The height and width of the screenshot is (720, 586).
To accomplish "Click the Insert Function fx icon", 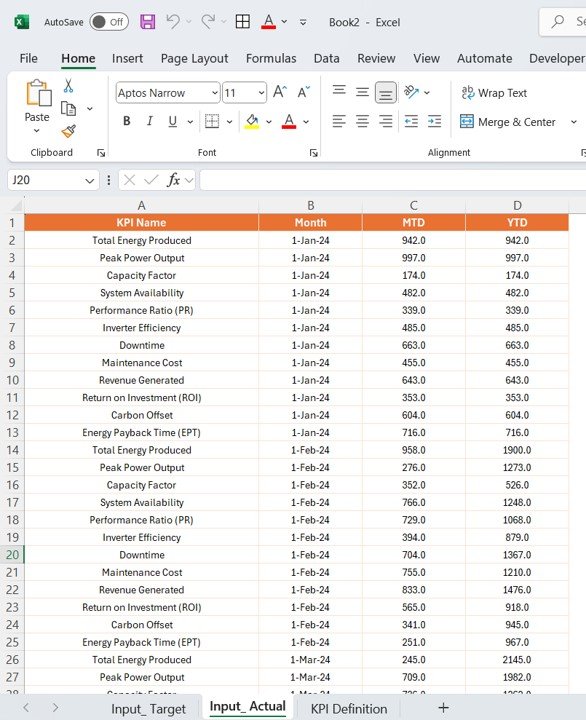I will (173, 180).
